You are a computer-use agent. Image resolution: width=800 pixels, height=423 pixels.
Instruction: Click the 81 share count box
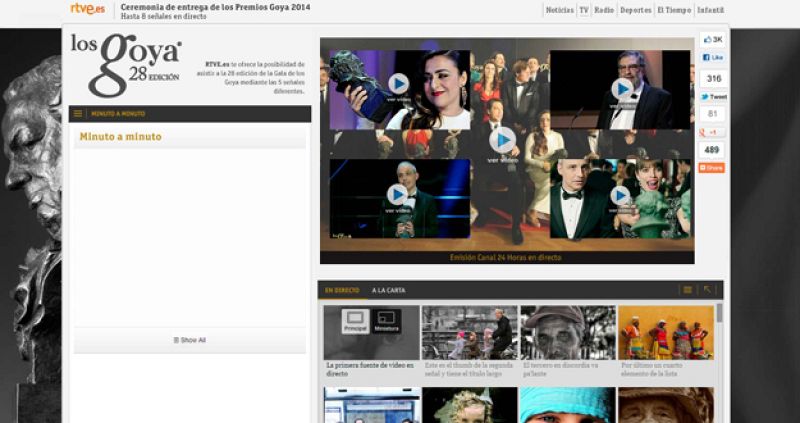(713, 114)
